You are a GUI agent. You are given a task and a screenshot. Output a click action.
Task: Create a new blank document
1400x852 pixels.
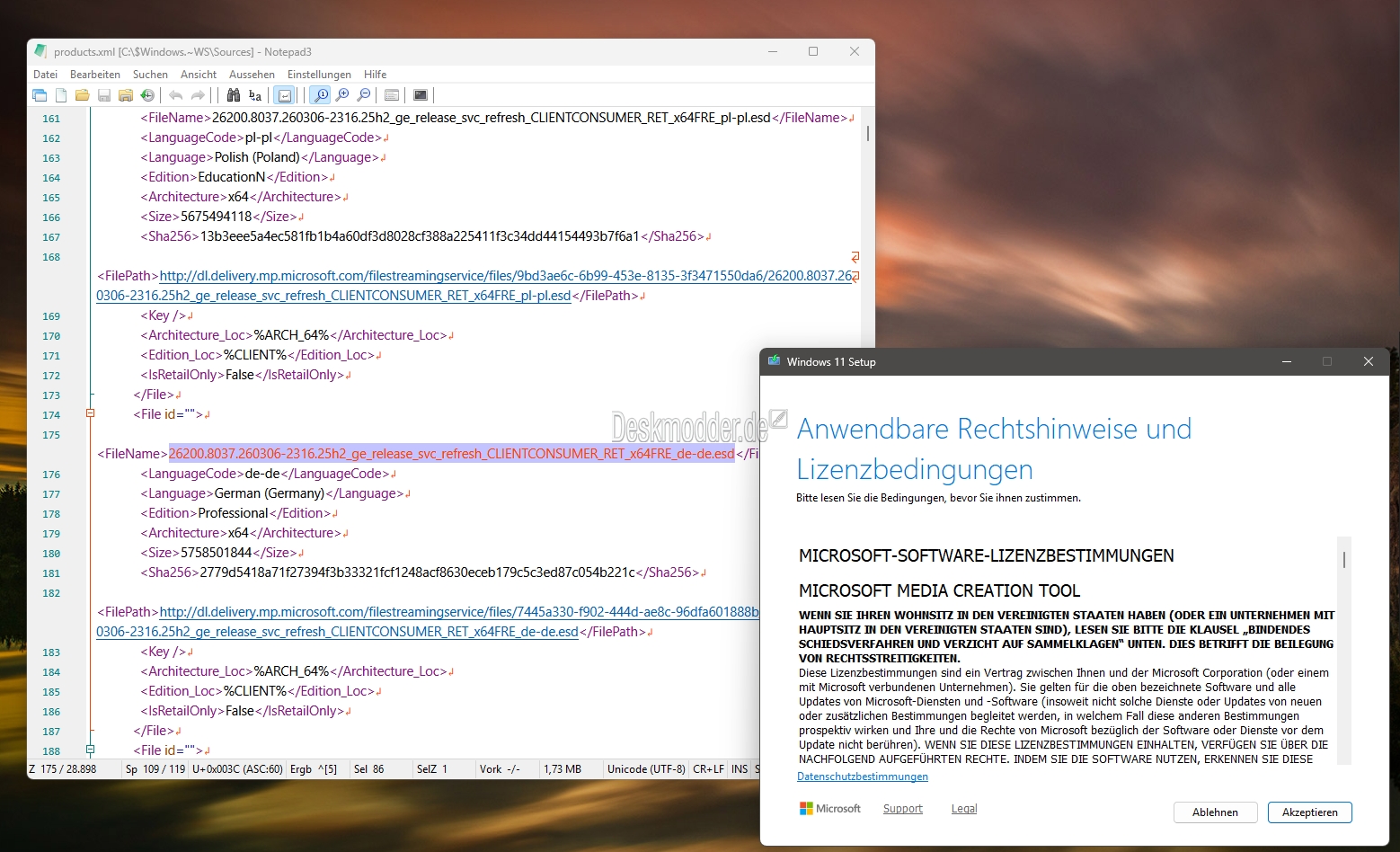(x=61, y=95)
